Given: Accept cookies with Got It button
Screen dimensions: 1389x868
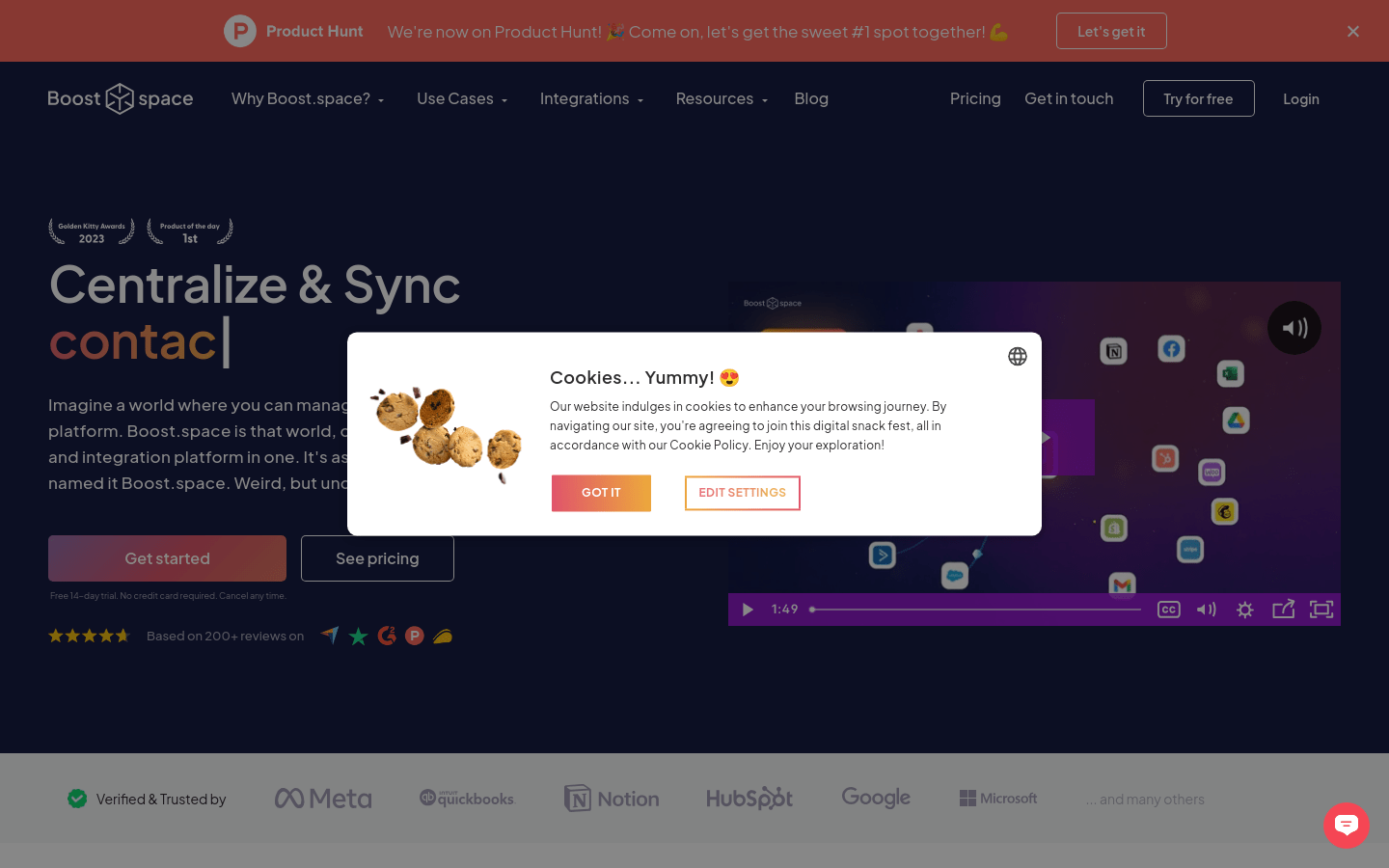Looking at the screenshot, I should [x=601, y=493].
